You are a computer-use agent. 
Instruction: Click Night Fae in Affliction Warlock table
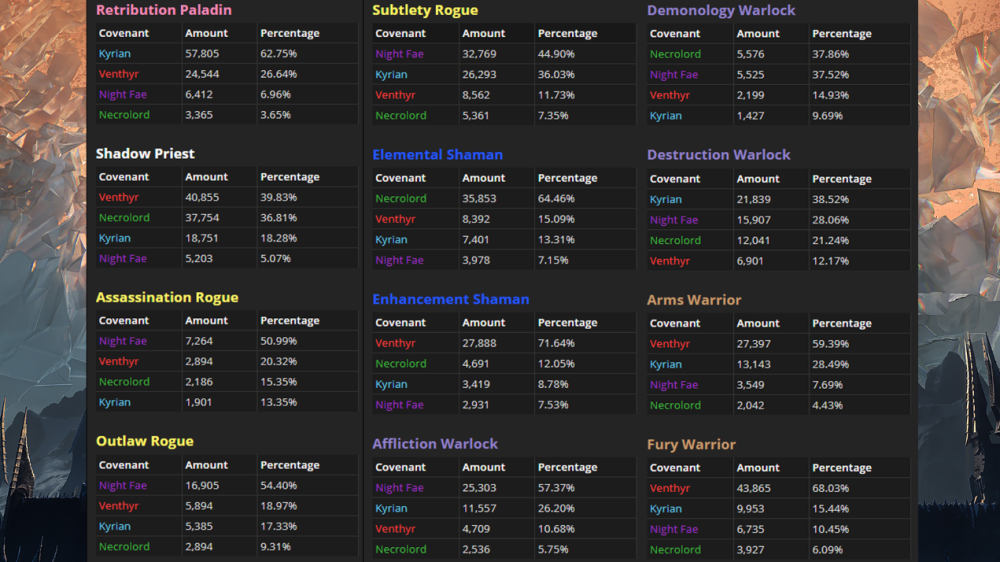pos(399,488)
